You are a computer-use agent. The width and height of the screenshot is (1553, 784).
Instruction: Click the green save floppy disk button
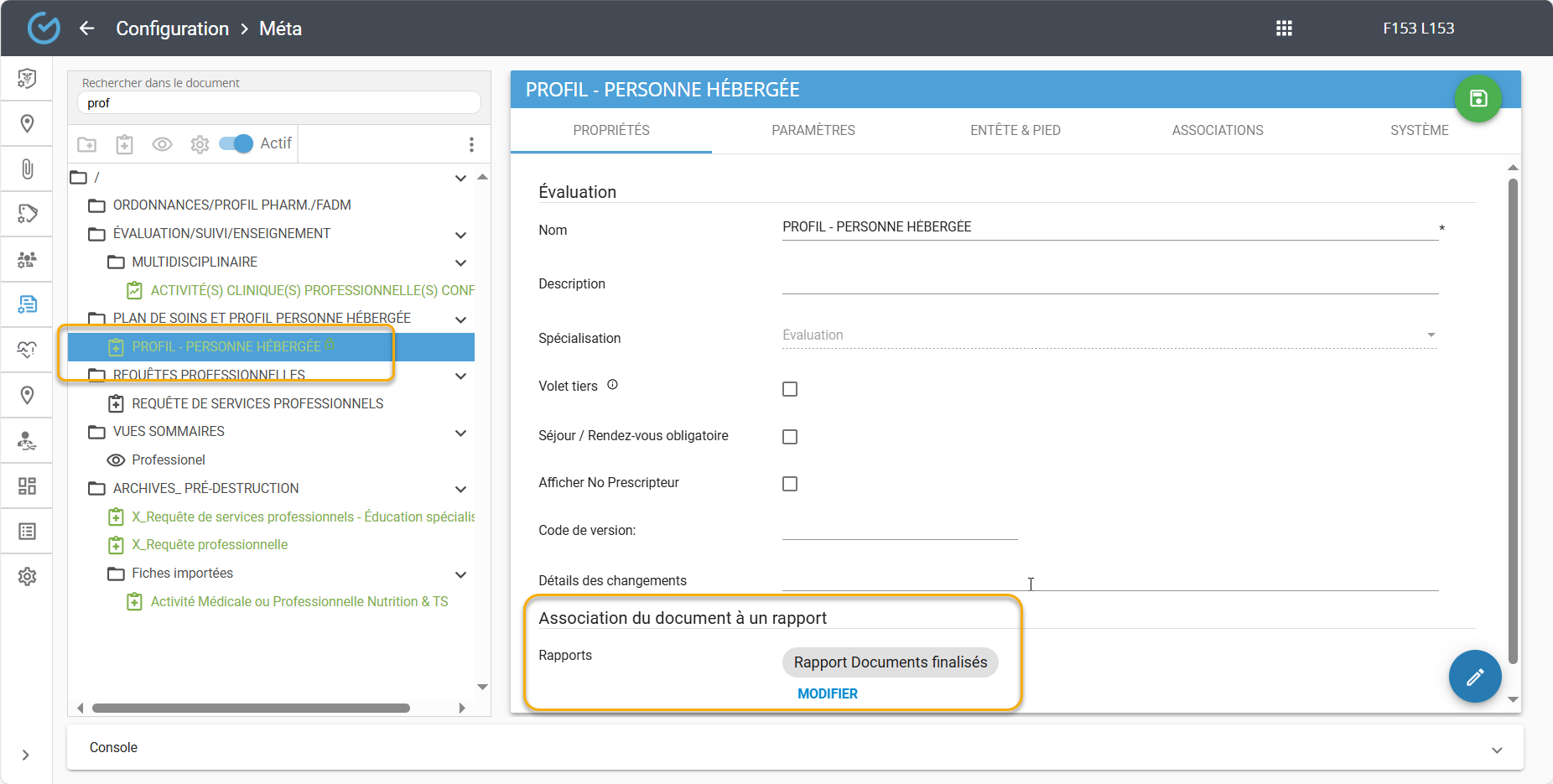1478,98
